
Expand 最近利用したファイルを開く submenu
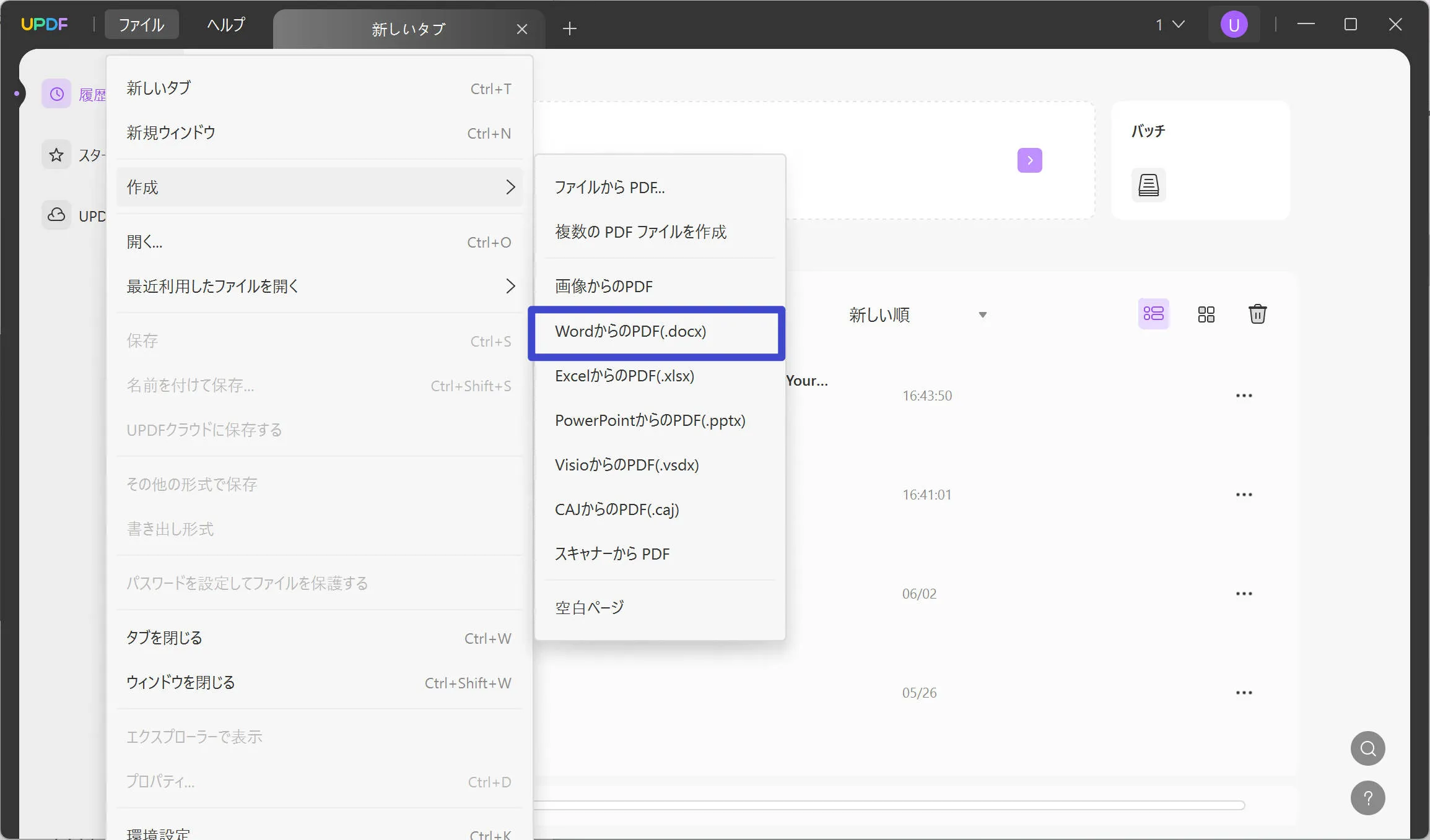[320, 286]
